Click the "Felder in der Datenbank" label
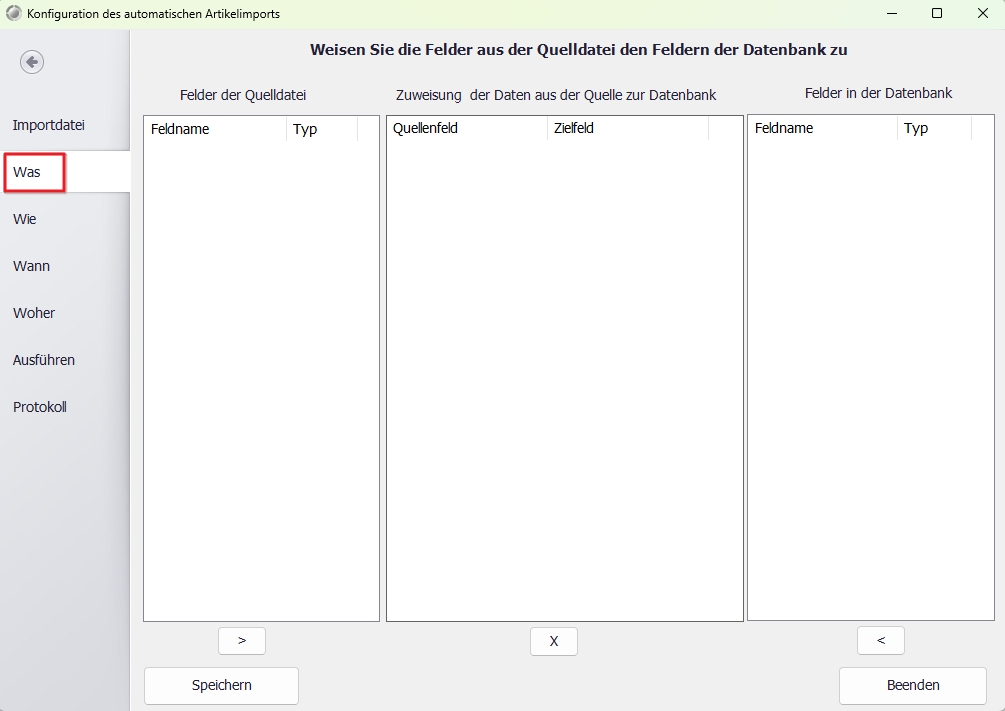Screen dimensions: 1005x711 coord(878,94)
